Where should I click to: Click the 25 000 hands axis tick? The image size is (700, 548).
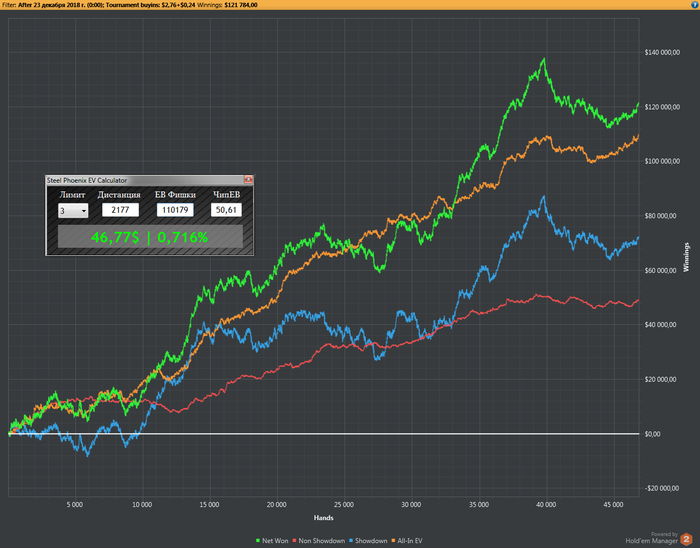coord(344,505)
